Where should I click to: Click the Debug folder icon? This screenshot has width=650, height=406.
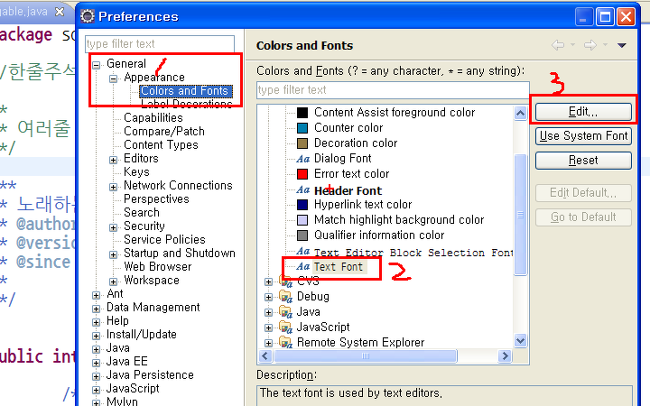pos(286,297)
